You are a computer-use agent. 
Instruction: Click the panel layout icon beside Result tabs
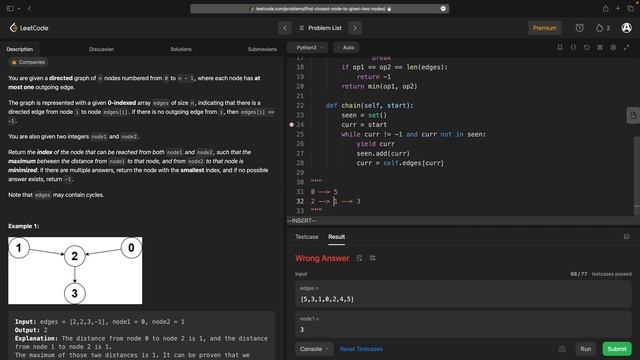pos(626,236)
